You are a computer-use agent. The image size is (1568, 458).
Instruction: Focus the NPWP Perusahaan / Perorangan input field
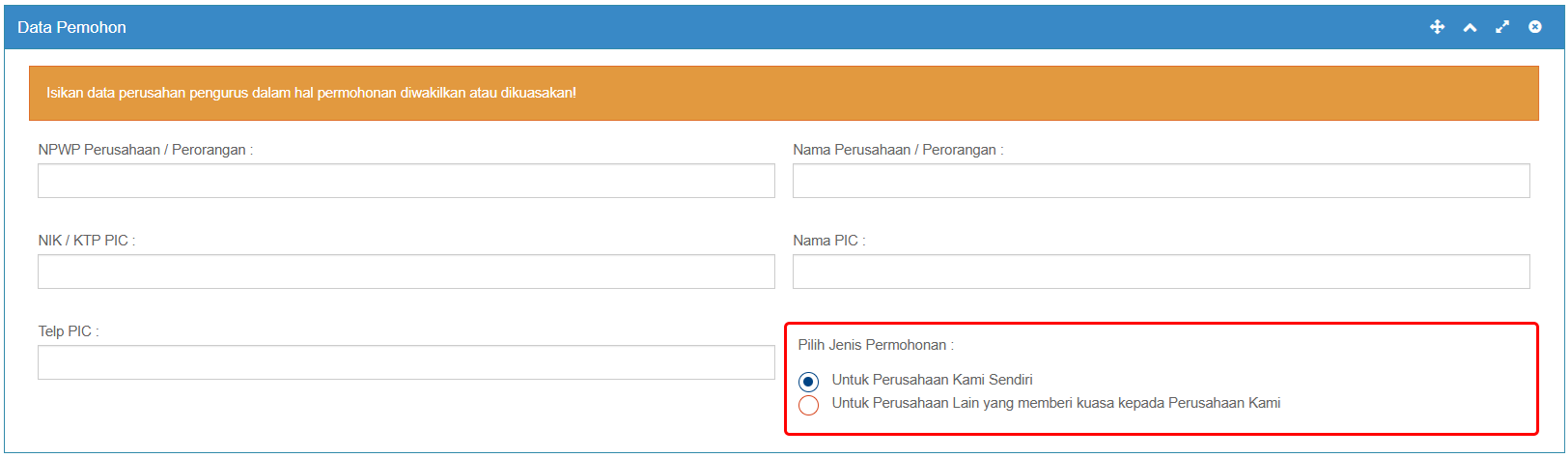[406, 181]
